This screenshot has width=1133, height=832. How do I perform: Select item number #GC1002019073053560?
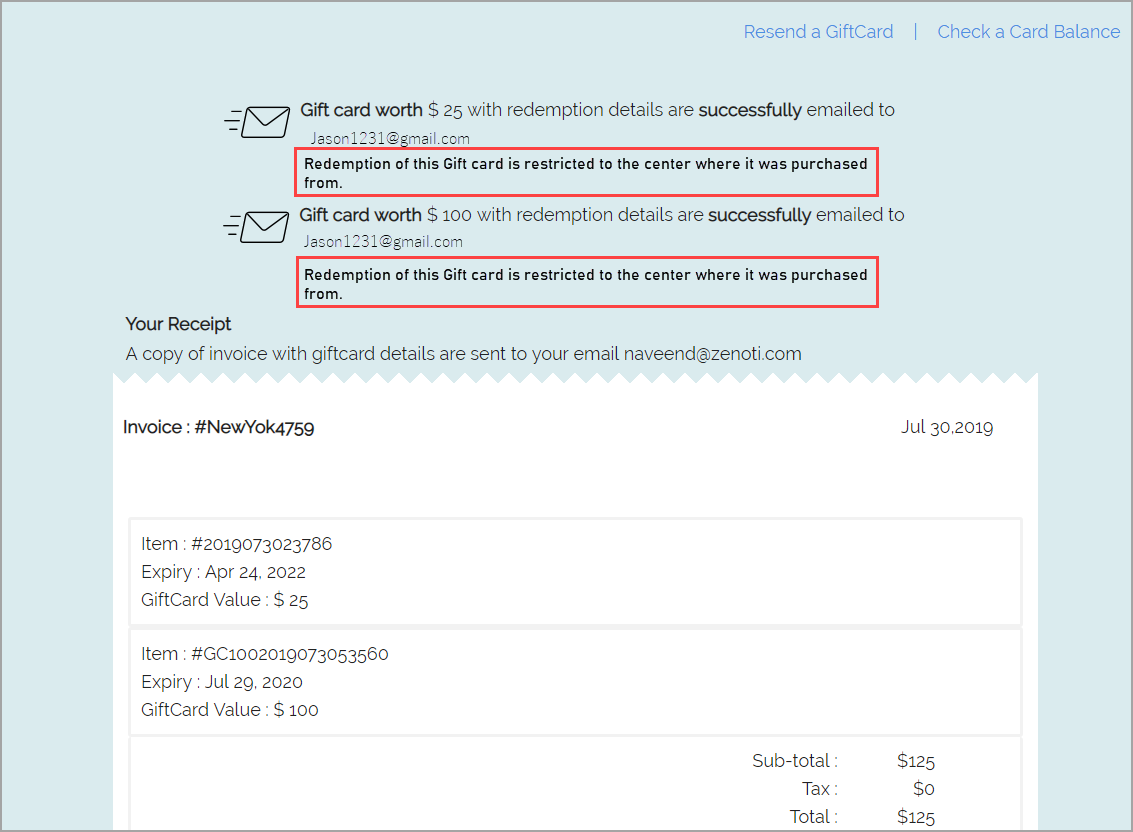[290, 653]
